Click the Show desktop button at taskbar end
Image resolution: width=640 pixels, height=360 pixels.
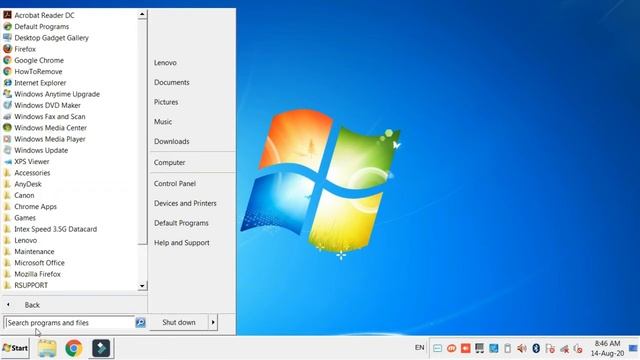point(634,348)
